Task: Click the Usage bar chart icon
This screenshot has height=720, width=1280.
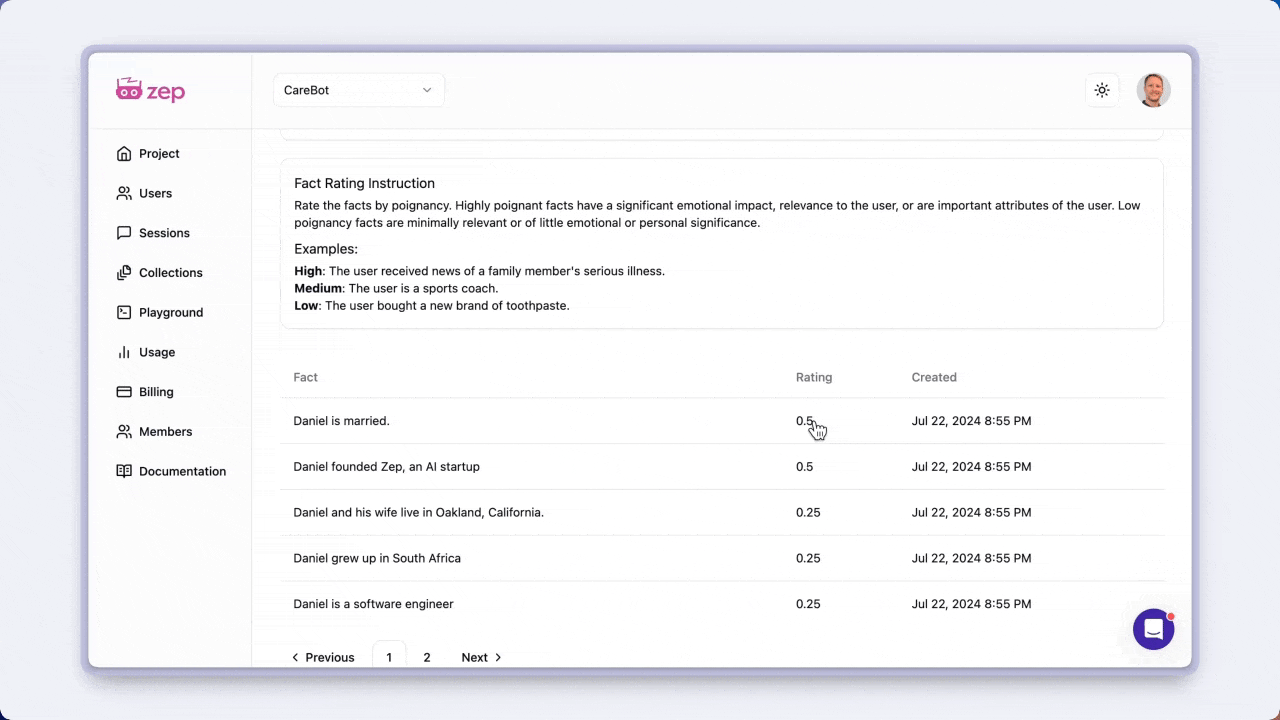Action: [x=124, y=352]
